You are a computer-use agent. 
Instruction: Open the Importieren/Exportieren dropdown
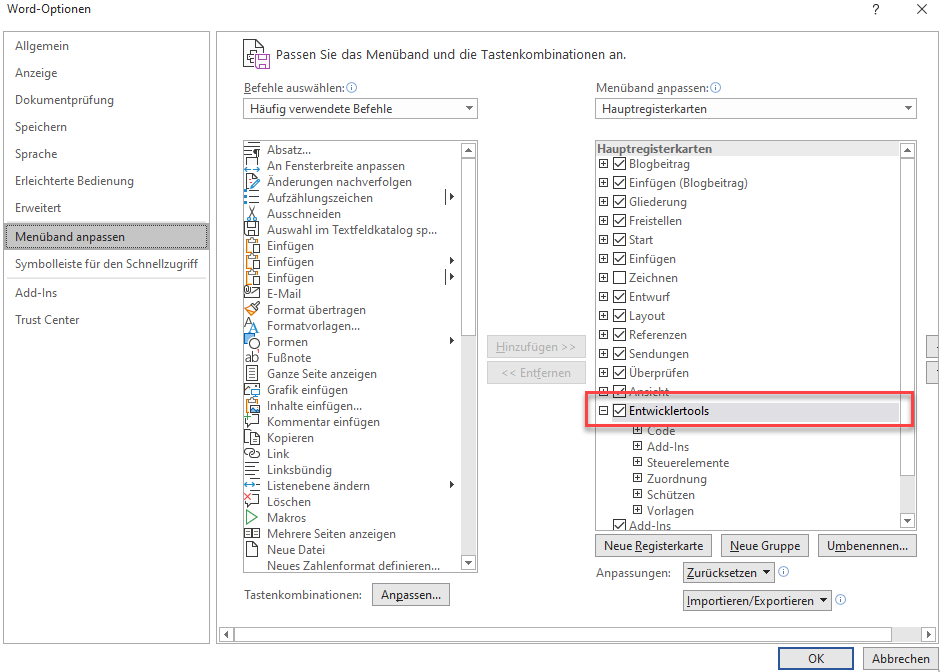(x=757, y=601)
